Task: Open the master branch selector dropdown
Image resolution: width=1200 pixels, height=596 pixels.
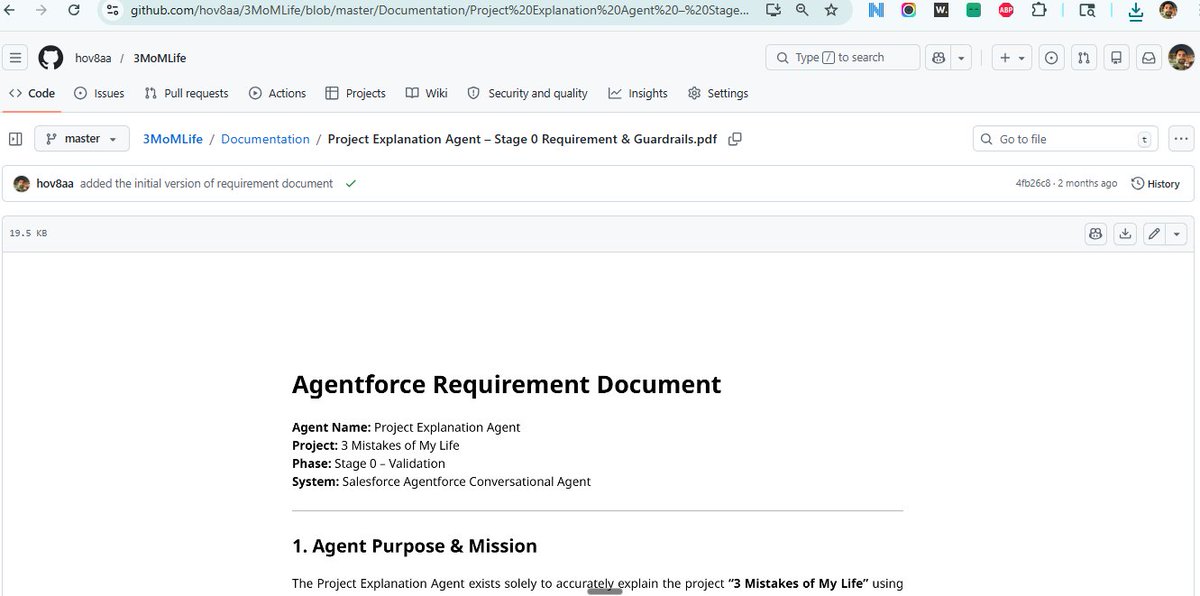Action: coord(82,139)
